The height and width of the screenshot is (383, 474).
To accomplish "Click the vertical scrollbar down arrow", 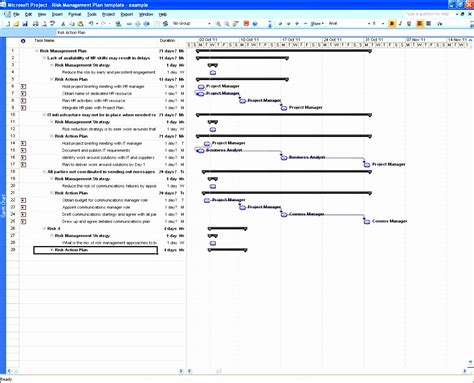I will (470, 362).
